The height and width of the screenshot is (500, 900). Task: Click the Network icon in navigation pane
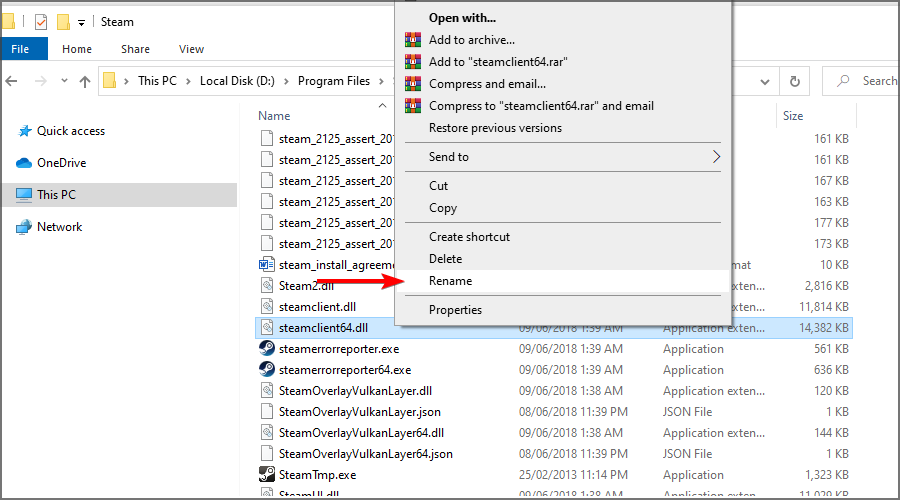24,227
